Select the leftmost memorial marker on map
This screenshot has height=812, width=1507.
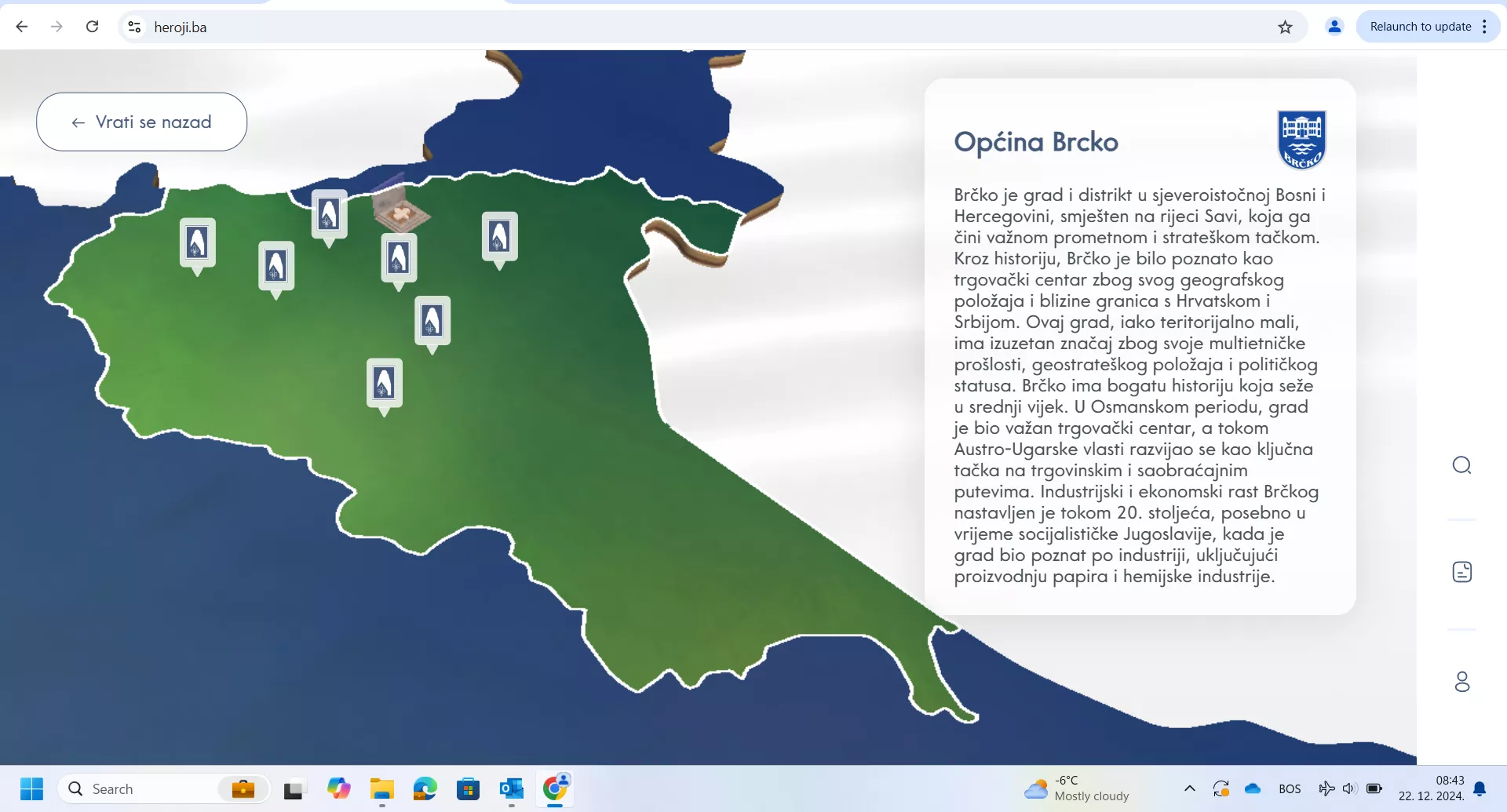pos(197,243)
